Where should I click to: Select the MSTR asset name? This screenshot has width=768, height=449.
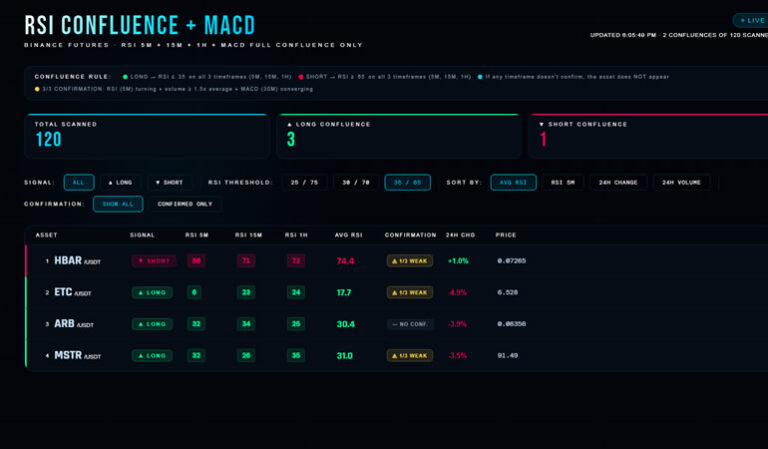click(x=68, y=355)
